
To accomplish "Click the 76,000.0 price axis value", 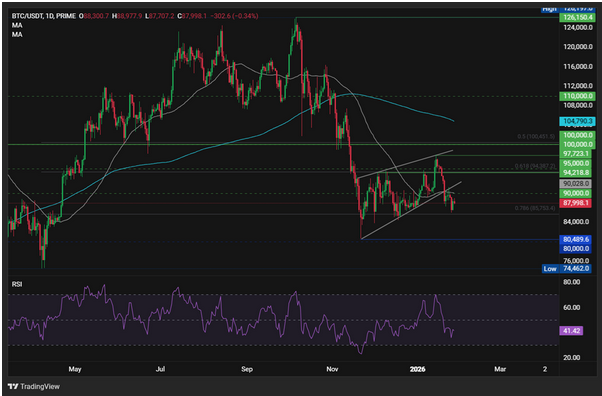I will [x=576, y=261].
